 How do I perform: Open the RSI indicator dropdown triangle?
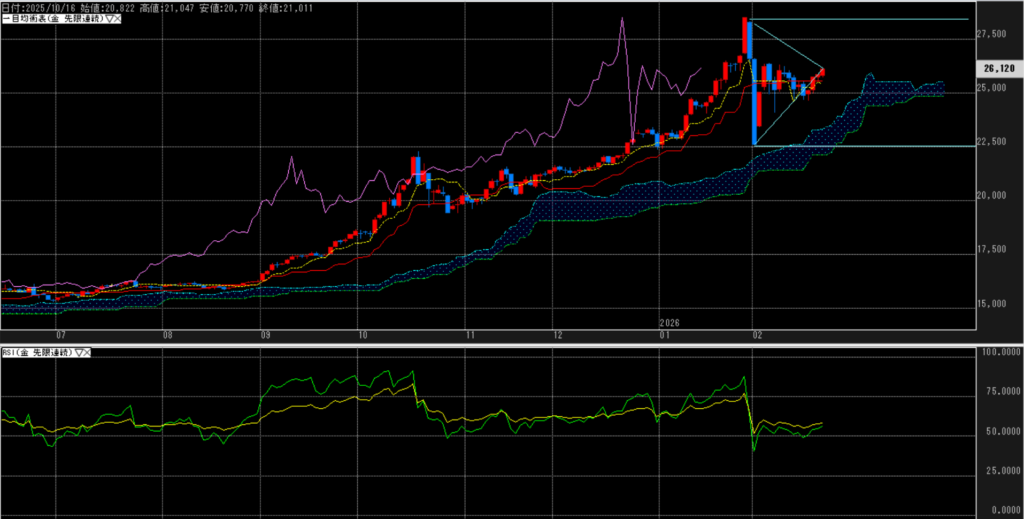[x=77, y=353]
